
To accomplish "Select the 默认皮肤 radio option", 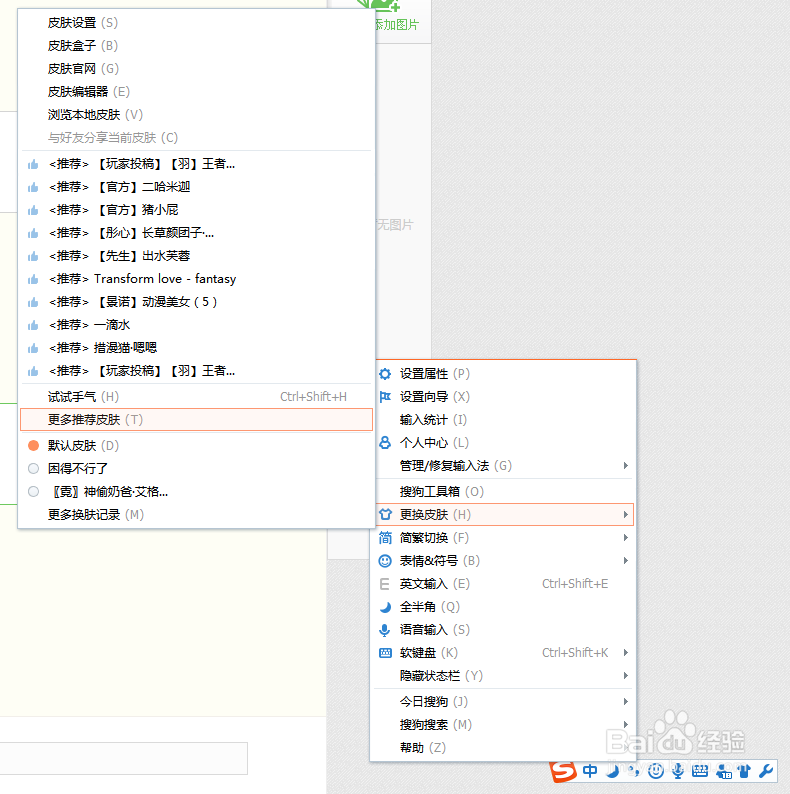I will [x=33, y=446].
